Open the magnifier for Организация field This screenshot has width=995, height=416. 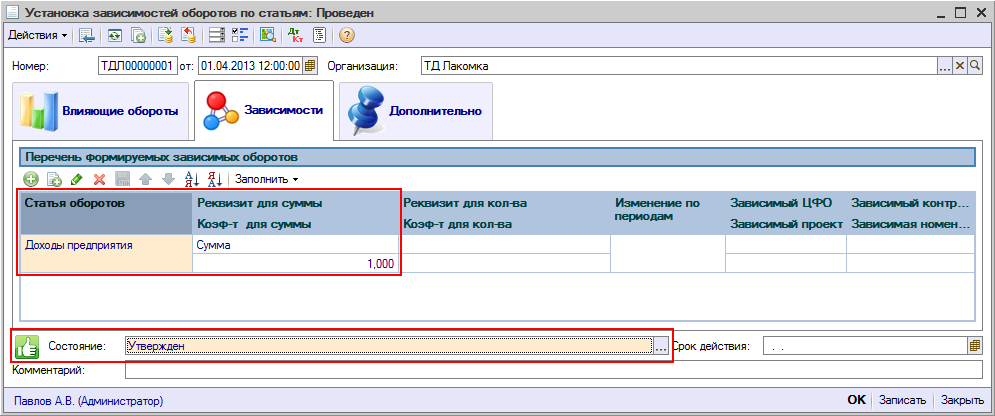975,66
